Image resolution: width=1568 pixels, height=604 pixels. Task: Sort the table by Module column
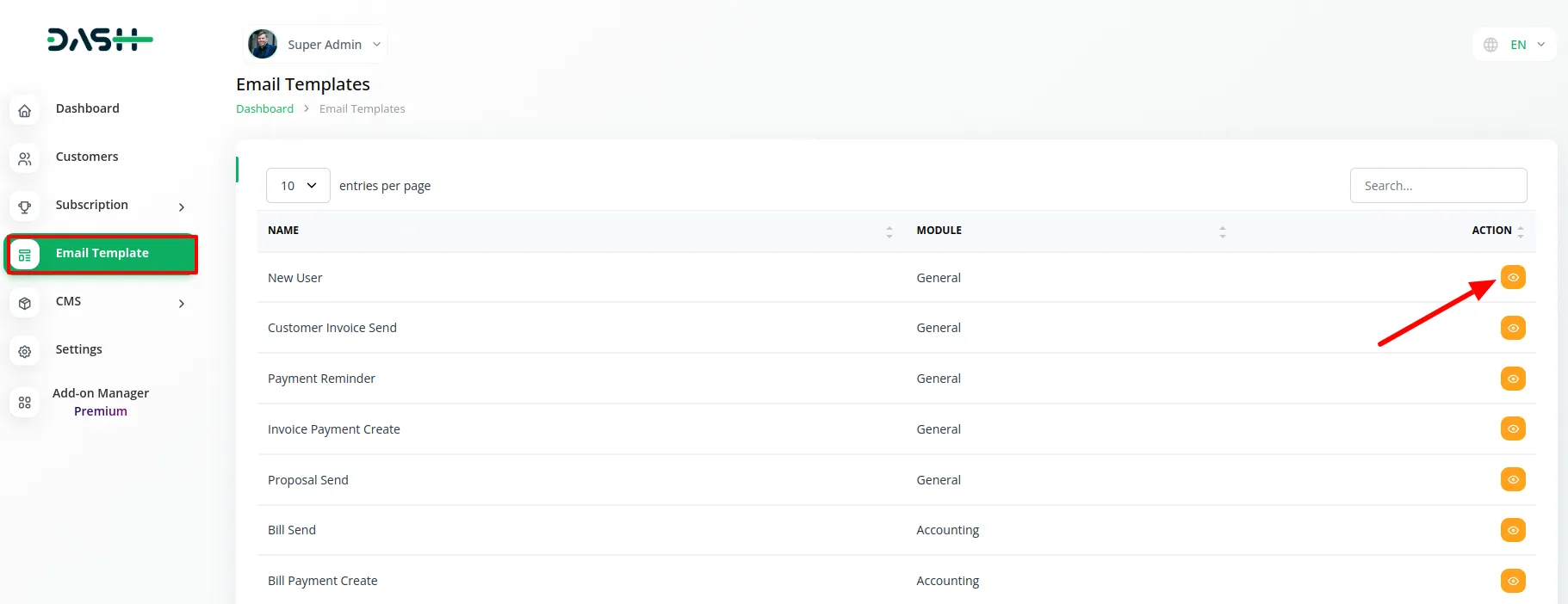1222,231
